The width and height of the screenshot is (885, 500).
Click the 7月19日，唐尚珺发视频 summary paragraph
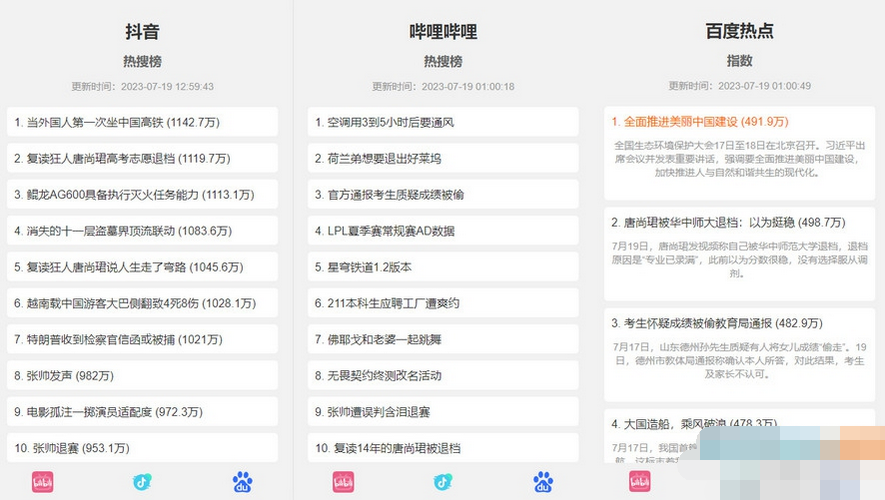point(739,260)
